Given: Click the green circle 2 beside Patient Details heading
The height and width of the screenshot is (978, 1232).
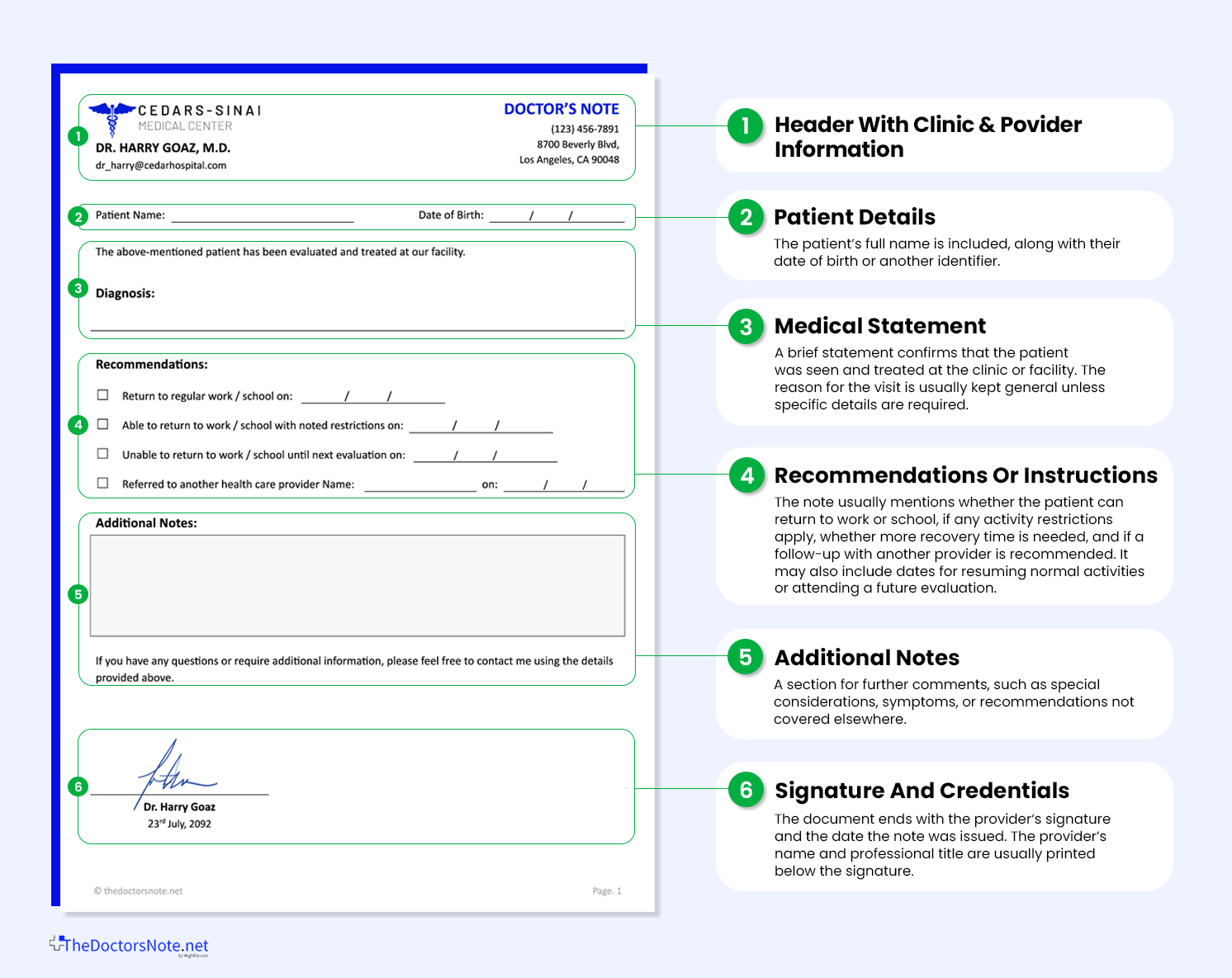Looking at the screenshot, I should point(746,217).
